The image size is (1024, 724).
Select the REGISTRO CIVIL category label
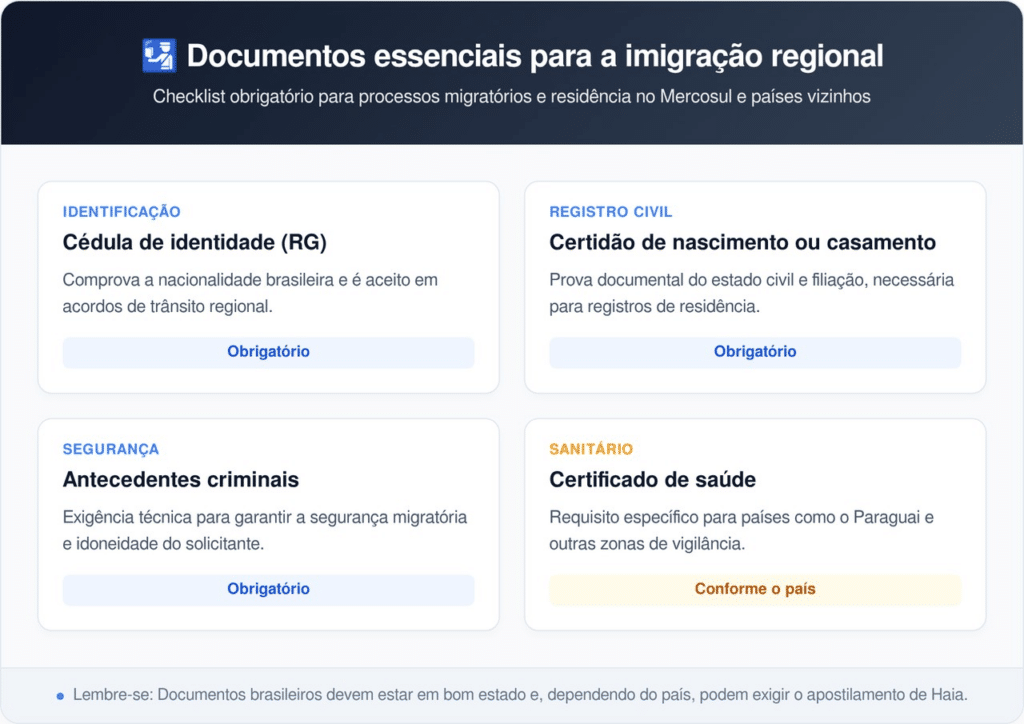(610, 212)
